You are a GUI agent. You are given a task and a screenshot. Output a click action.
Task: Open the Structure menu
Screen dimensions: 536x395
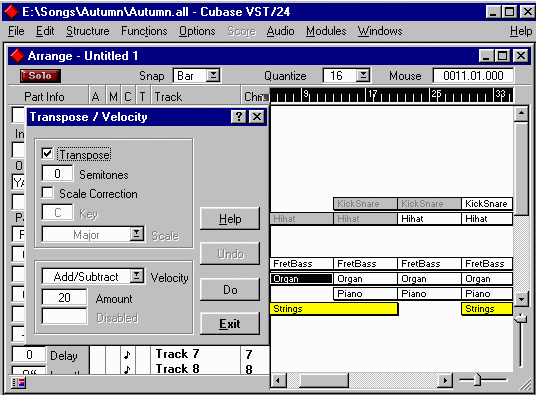pos(88,31)
